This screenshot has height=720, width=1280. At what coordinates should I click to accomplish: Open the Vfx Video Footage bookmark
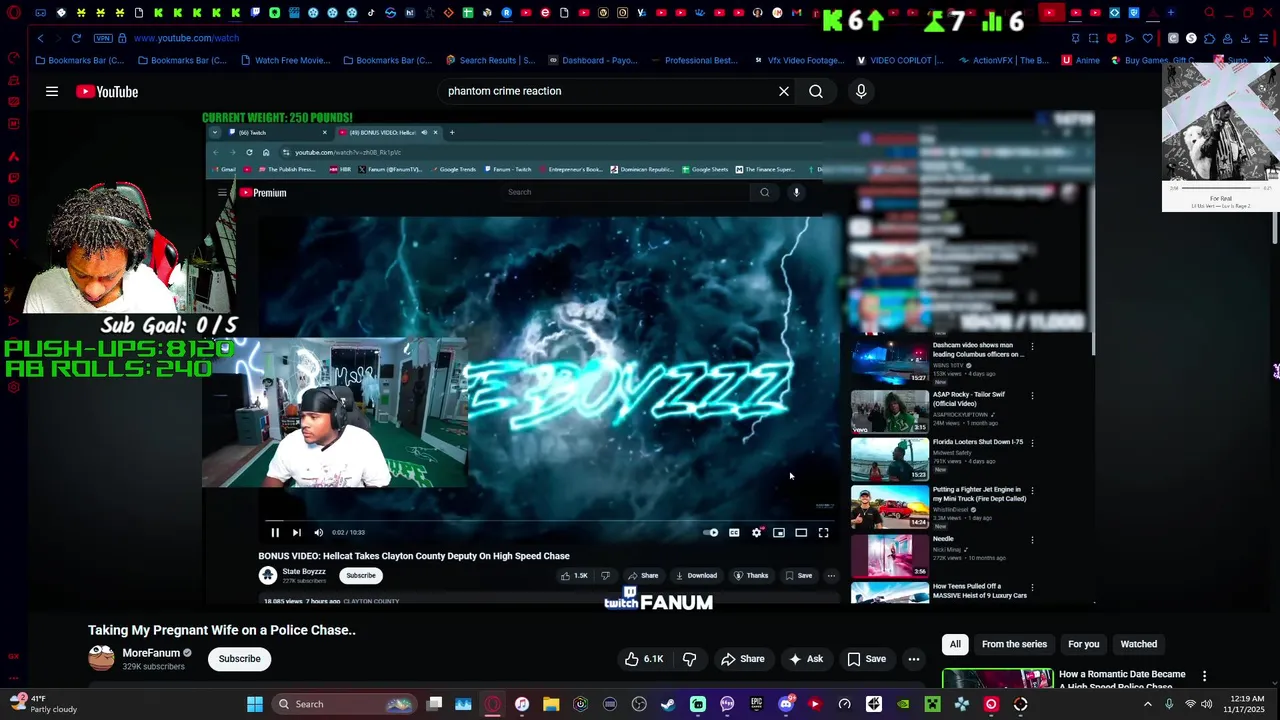tap(799, 60)
